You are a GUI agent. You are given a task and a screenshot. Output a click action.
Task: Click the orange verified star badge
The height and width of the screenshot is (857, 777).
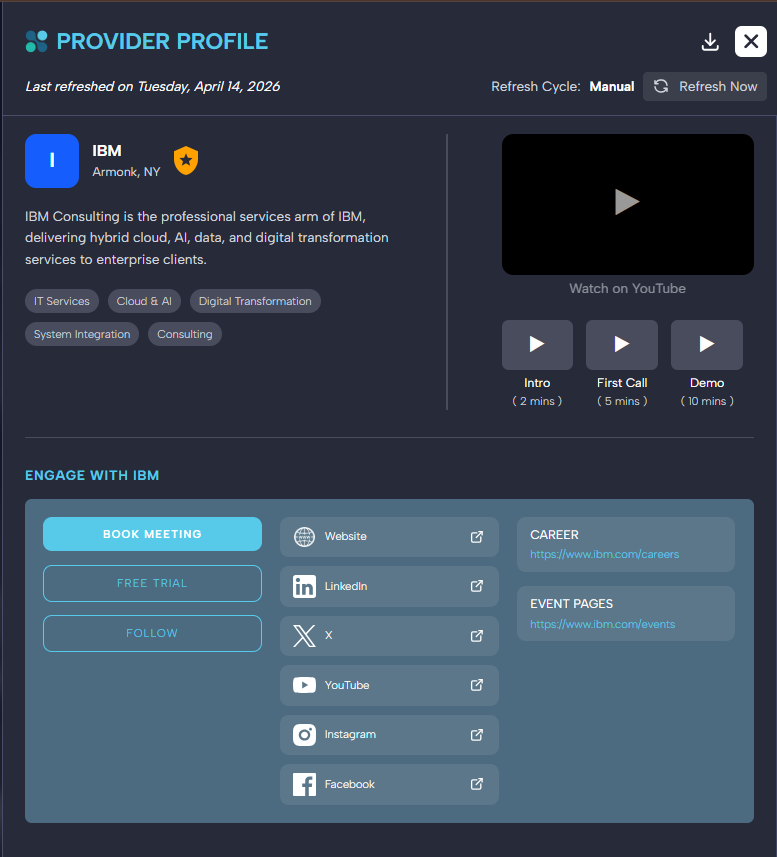[x=186, y=161]
